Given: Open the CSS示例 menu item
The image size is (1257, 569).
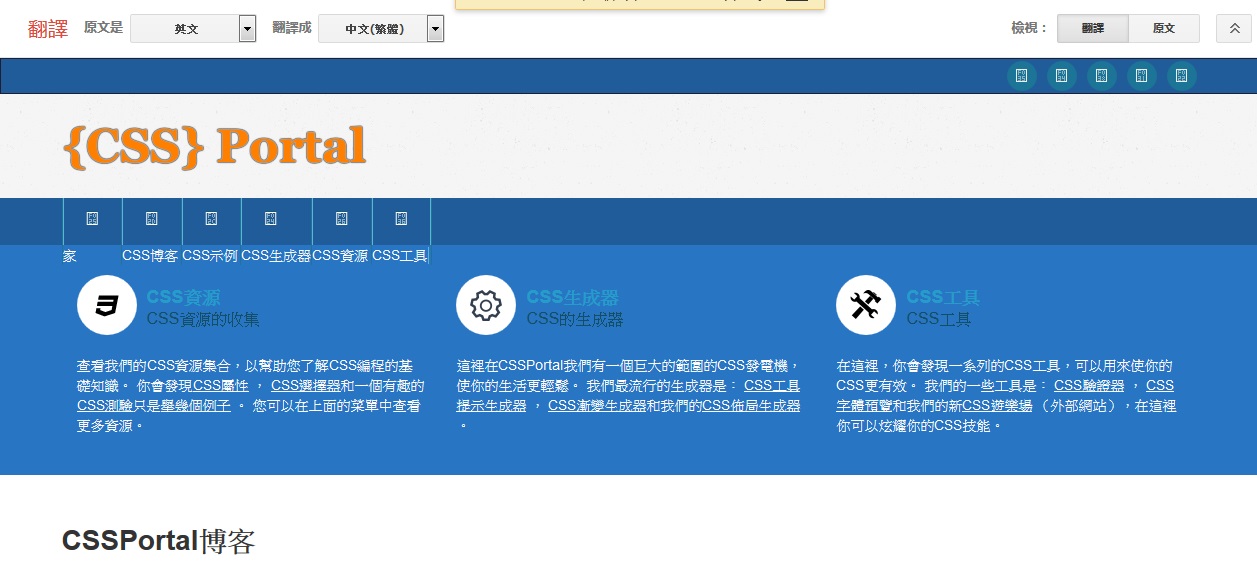Looking at the screenshot, I should pyautogui.click(x=210, y=256).
